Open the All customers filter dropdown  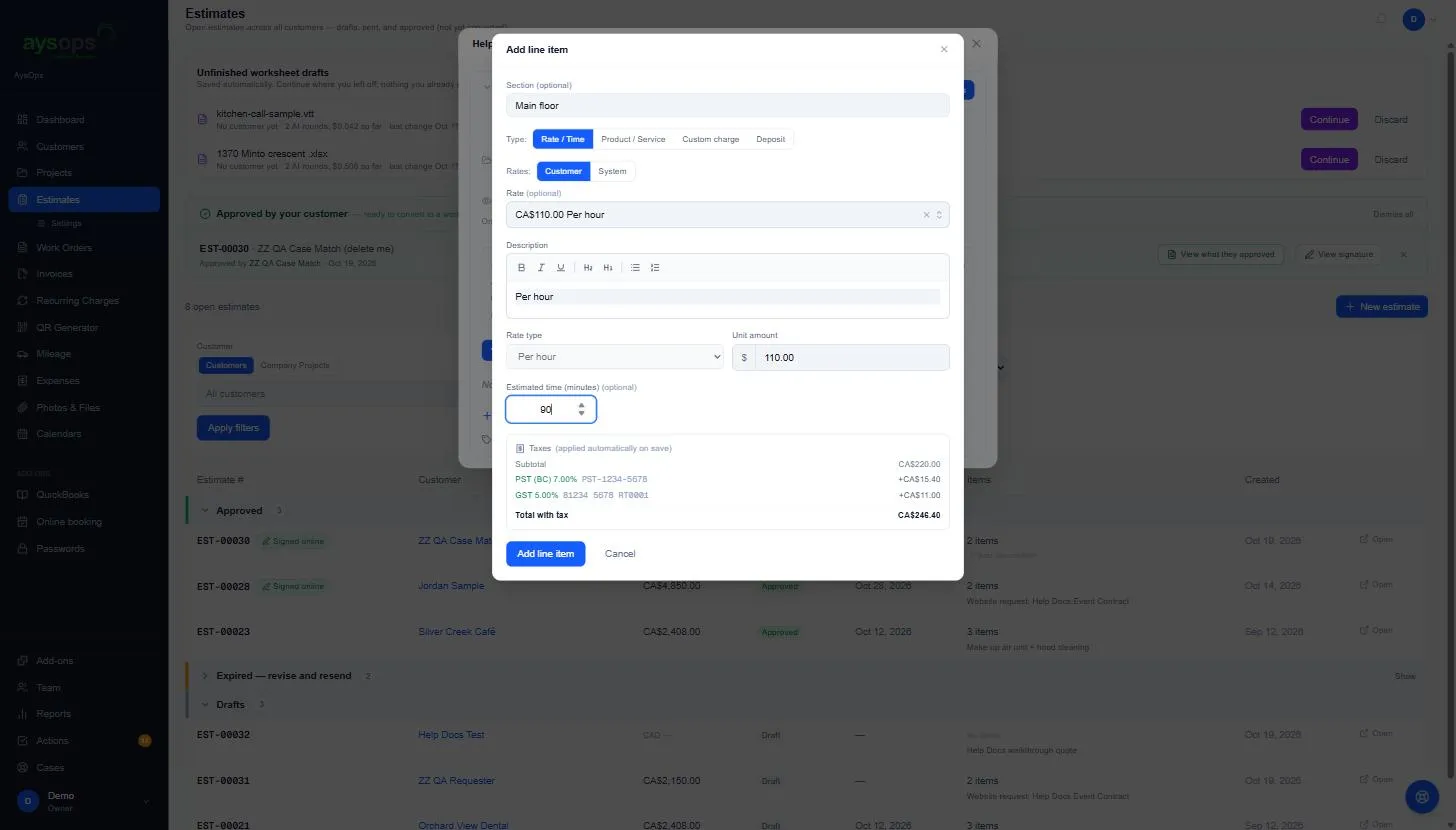pos(330,394)
